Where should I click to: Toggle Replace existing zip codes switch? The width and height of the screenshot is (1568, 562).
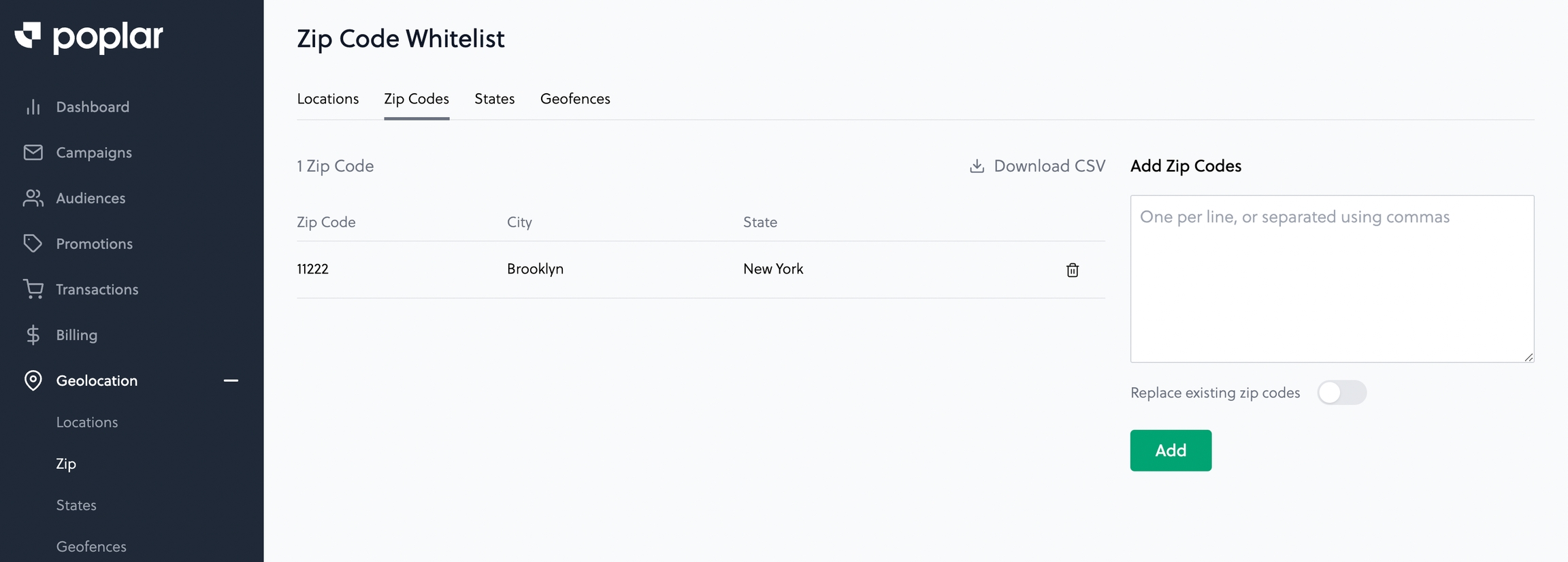tap(1341, 393)
